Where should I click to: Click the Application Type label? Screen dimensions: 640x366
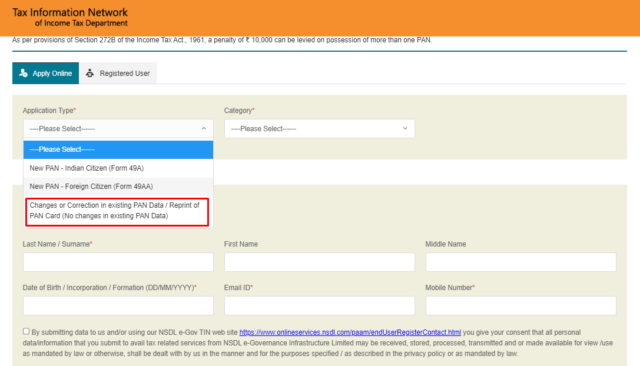(49, 111)
